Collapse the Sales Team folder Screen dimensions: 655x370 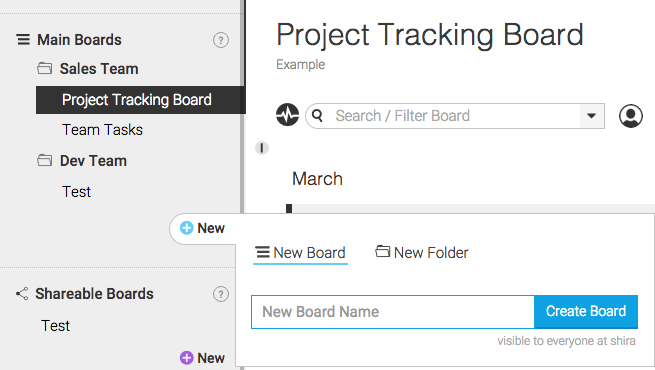coord(45,68)
